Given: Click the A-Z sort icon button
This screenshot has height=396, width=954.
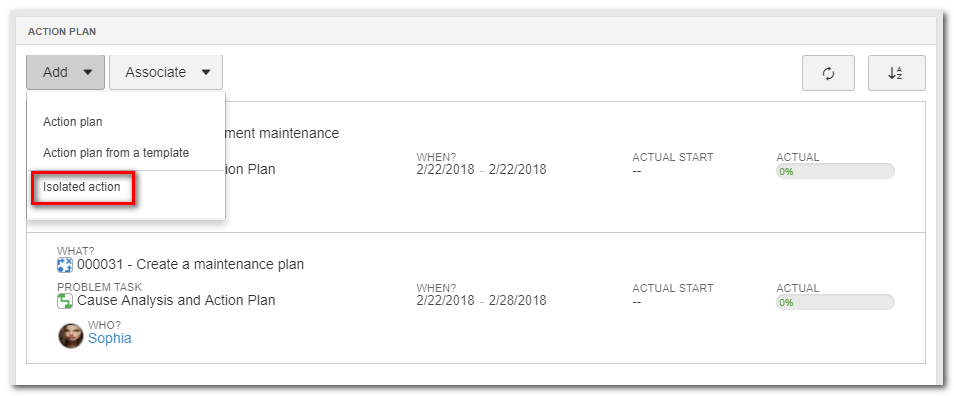Looking at the screenshot, I should point(896,73).
